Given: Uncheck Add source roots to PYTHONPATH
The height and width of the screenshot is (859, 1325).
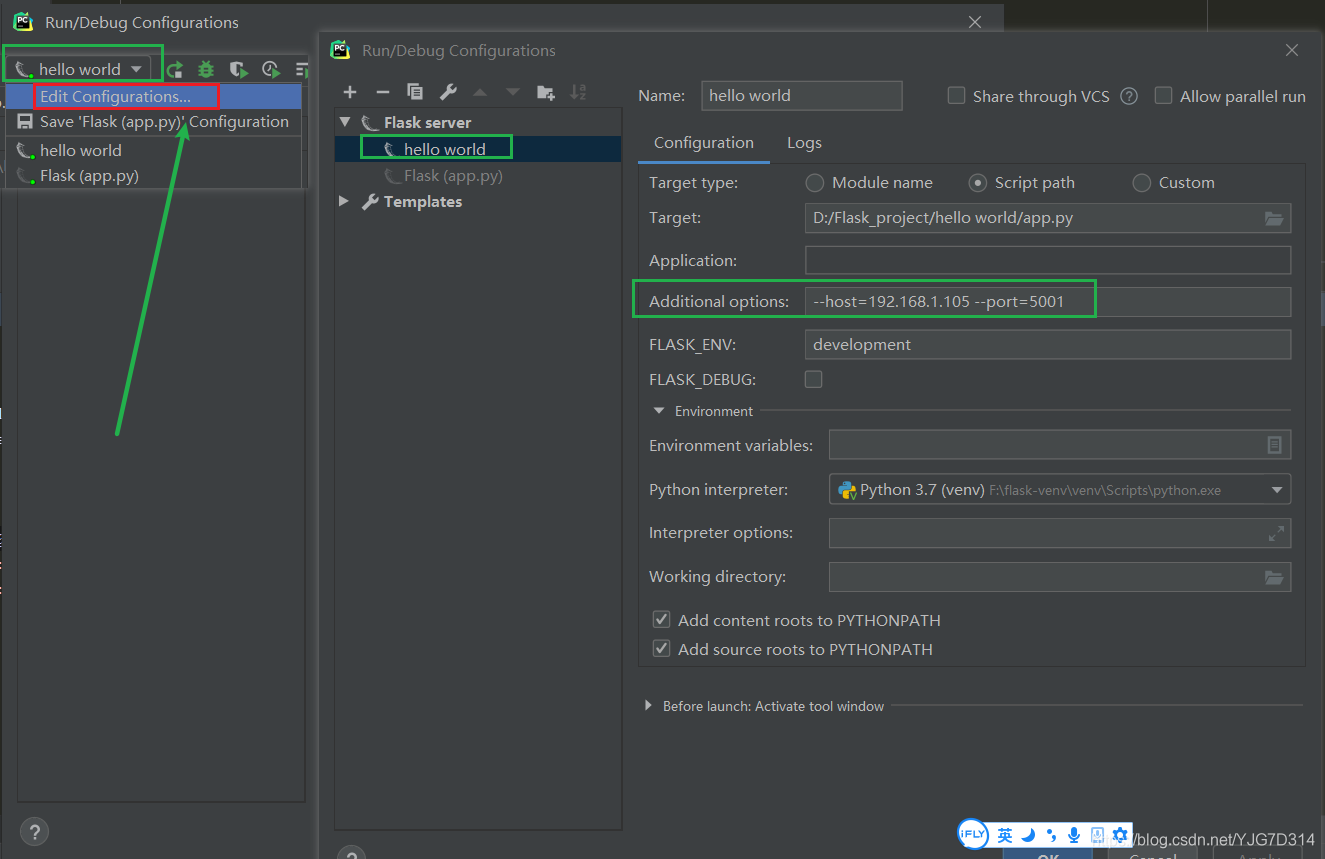Looking at the screenshot, I should click(x=661, y=649).
